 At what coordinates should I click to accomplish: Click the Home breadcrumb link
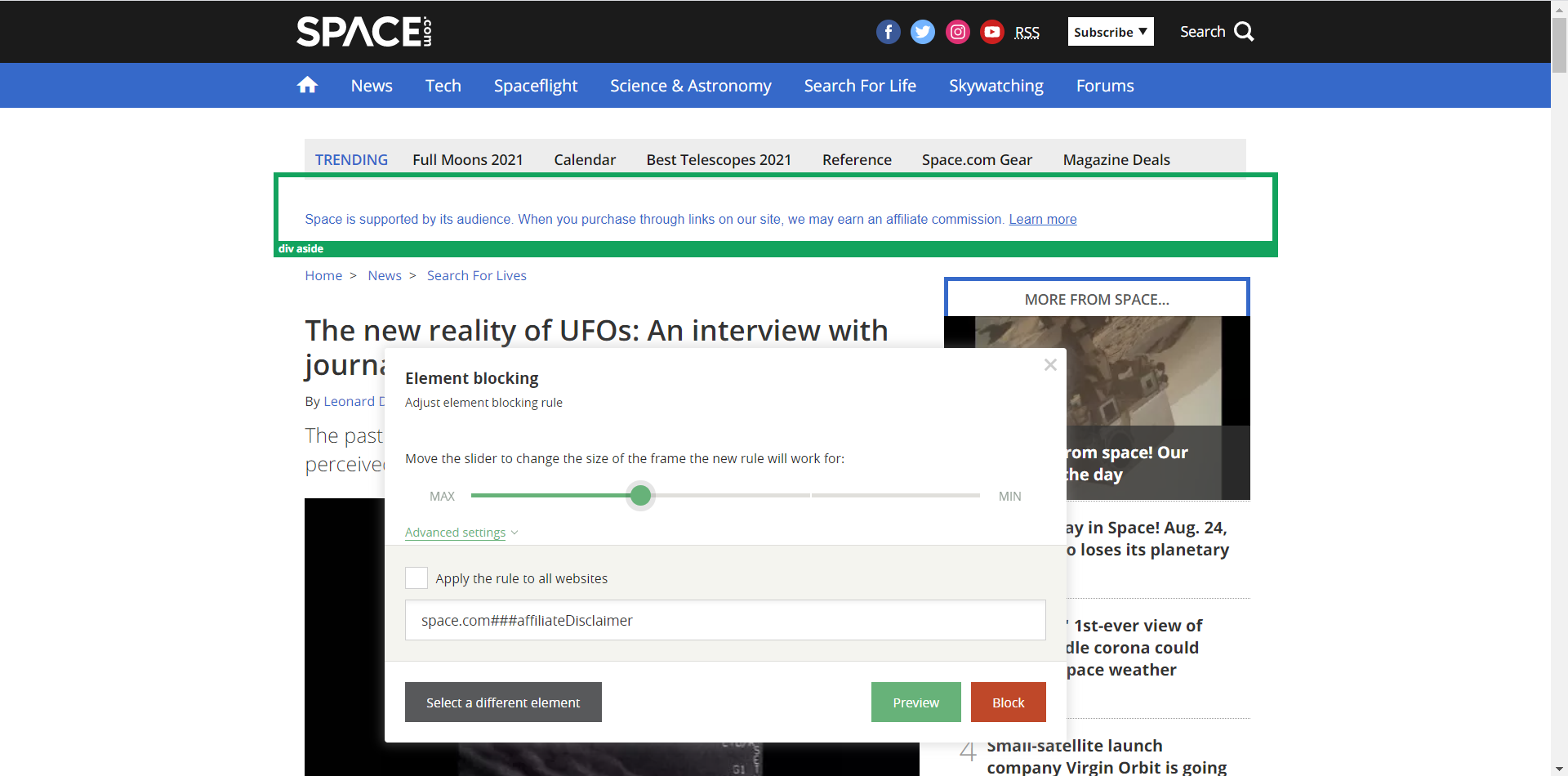tap(323, 276)
